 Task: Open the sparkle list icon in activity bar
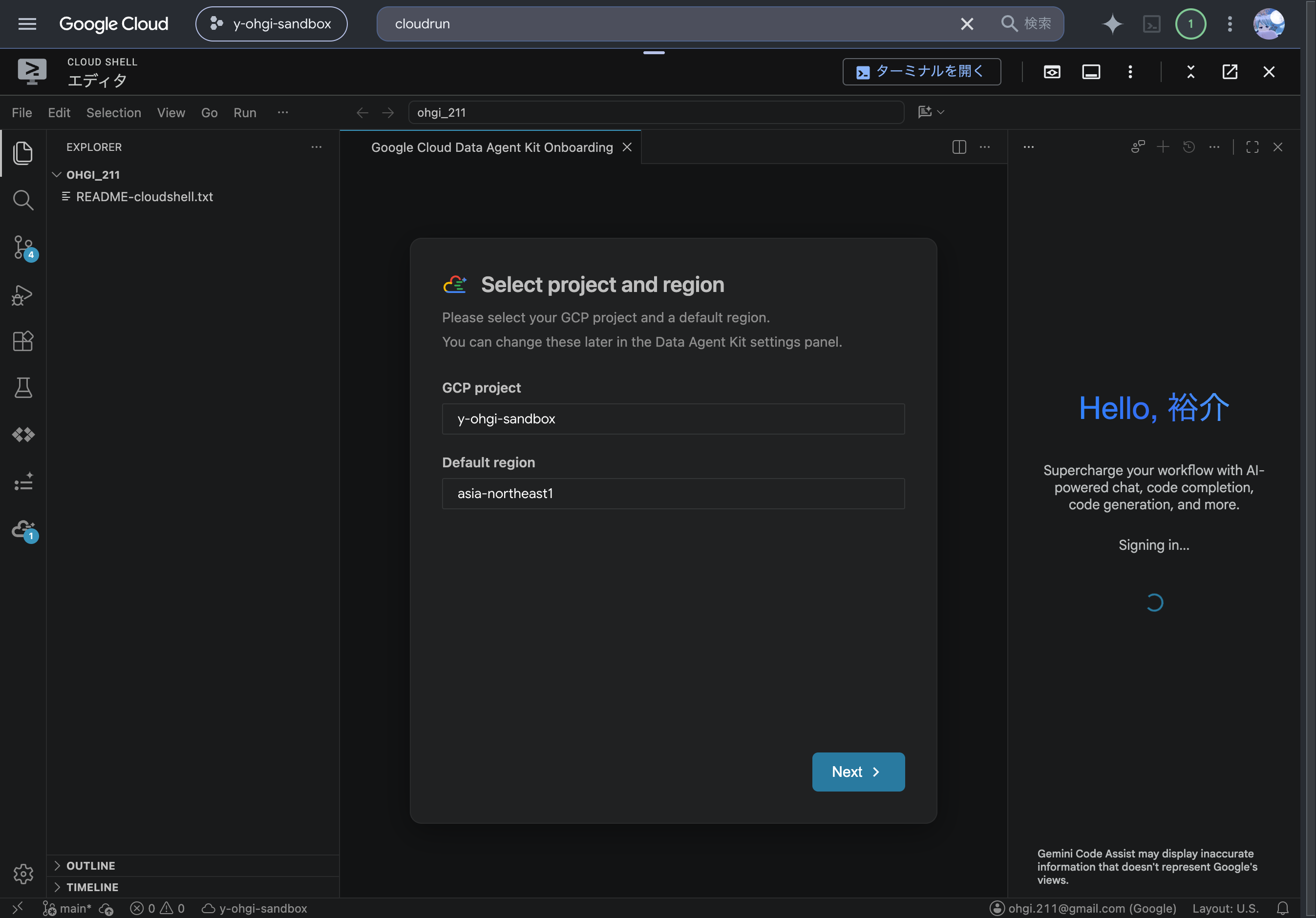23,481
